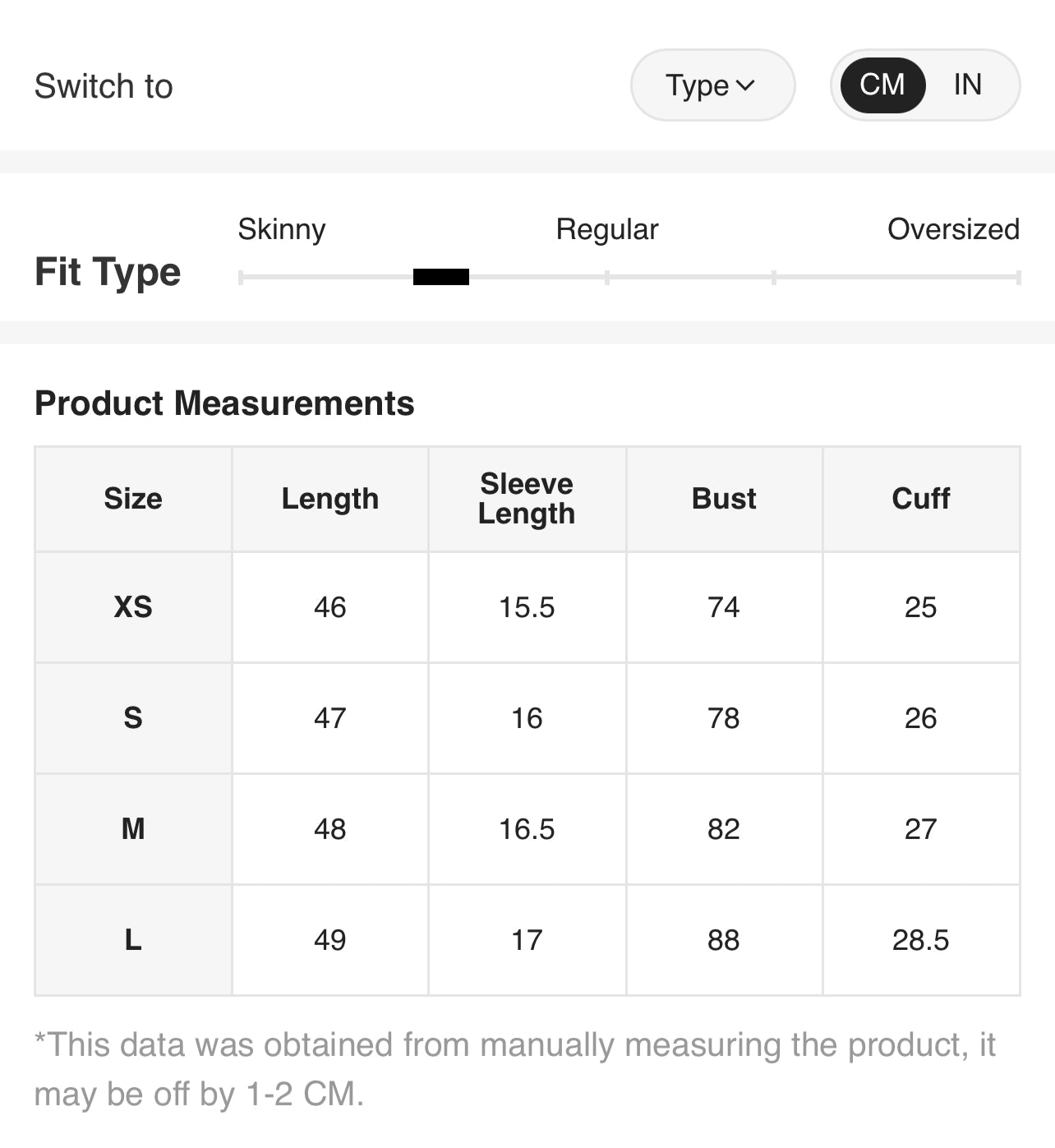
Task: Open the Type dropdown
Action: point(712,85)
